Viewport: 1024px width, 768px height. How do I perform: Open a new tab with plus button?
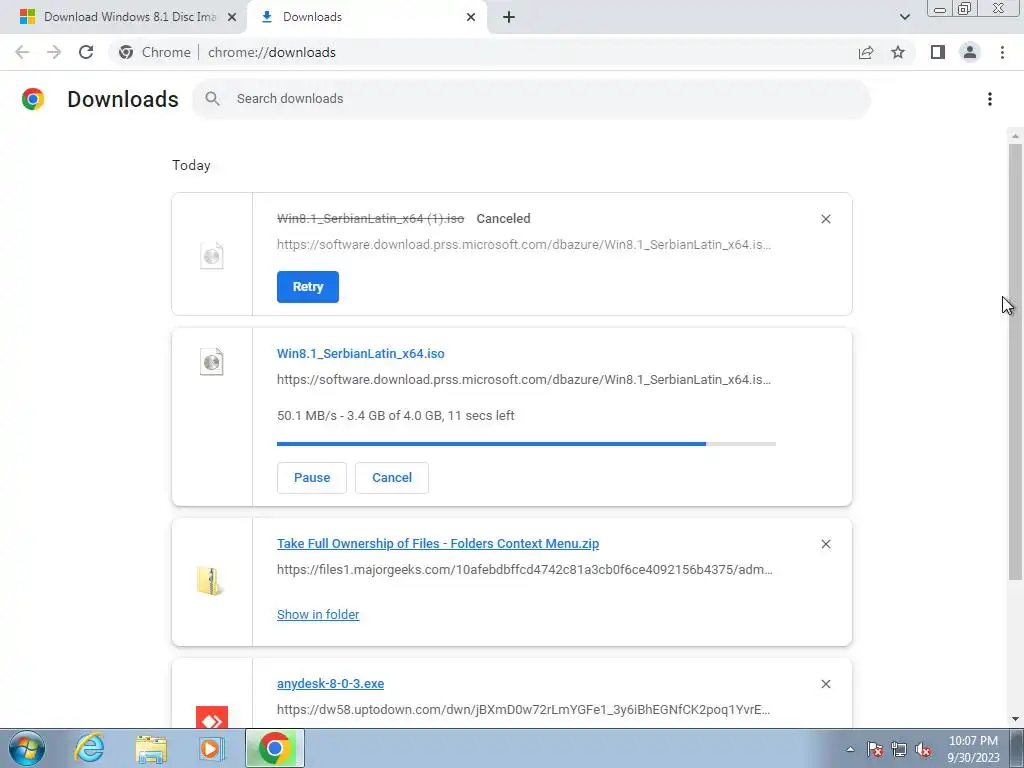click(x=509, y=17)
